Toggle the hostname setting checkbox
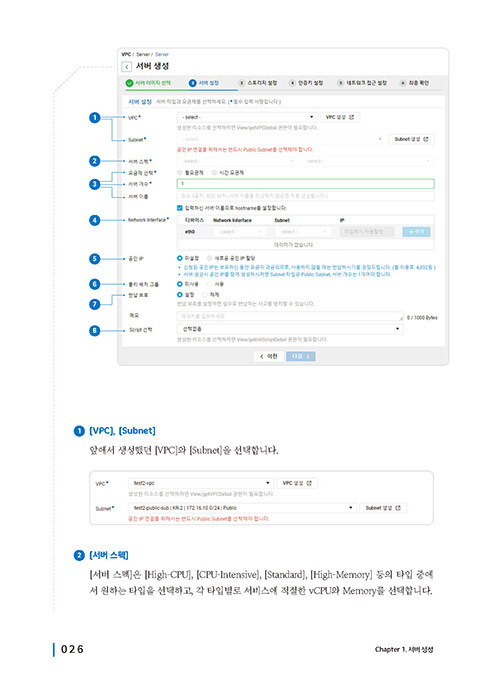This screenshot has height=683, width=500. (179, 208)
